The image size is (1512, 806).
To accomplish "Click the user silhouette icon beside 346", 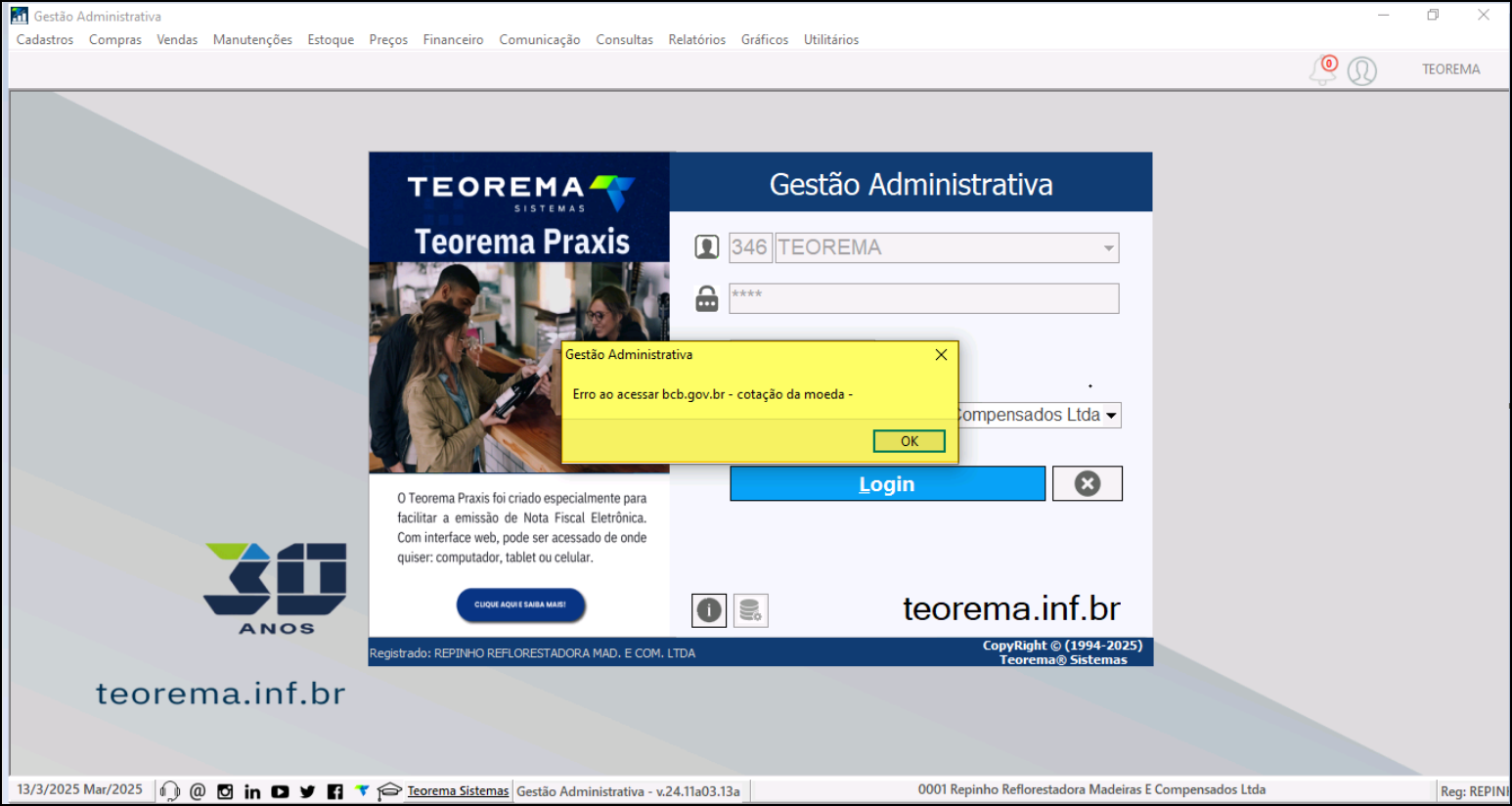I will pyautogui.click(x=706, y=247).
